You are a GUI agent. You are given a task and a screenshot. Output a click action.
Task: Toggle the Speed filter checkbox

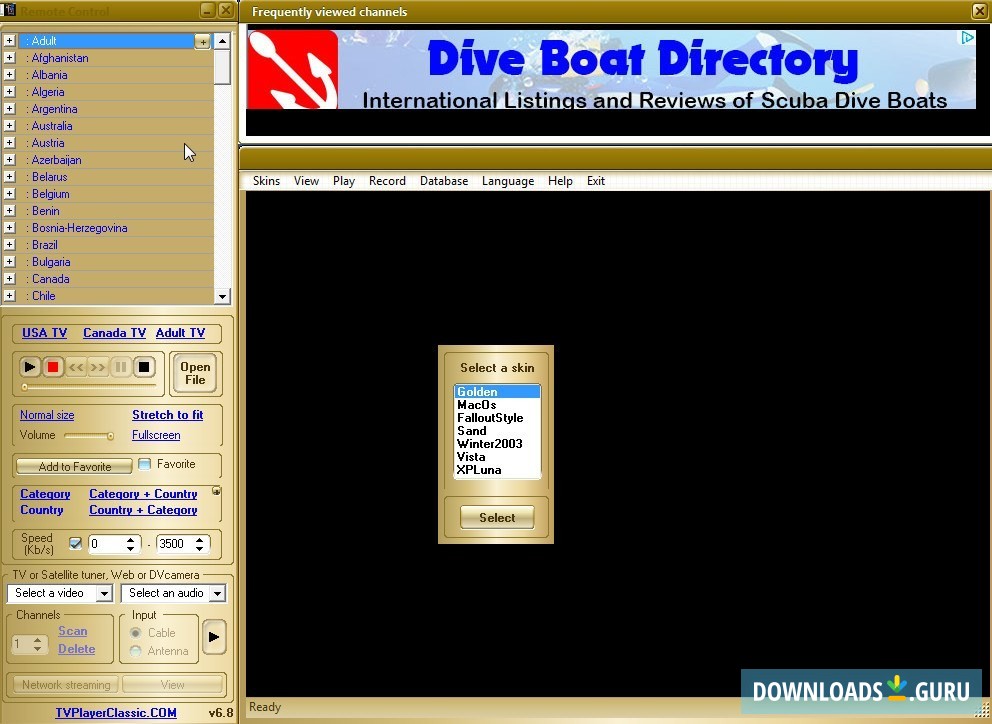(75, 544)
